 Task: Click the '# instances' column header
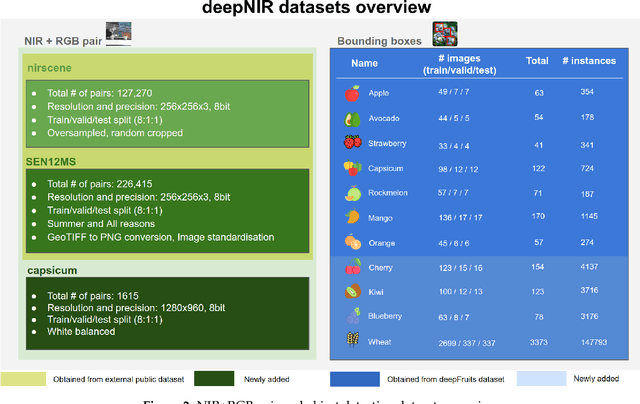(589, 61)
